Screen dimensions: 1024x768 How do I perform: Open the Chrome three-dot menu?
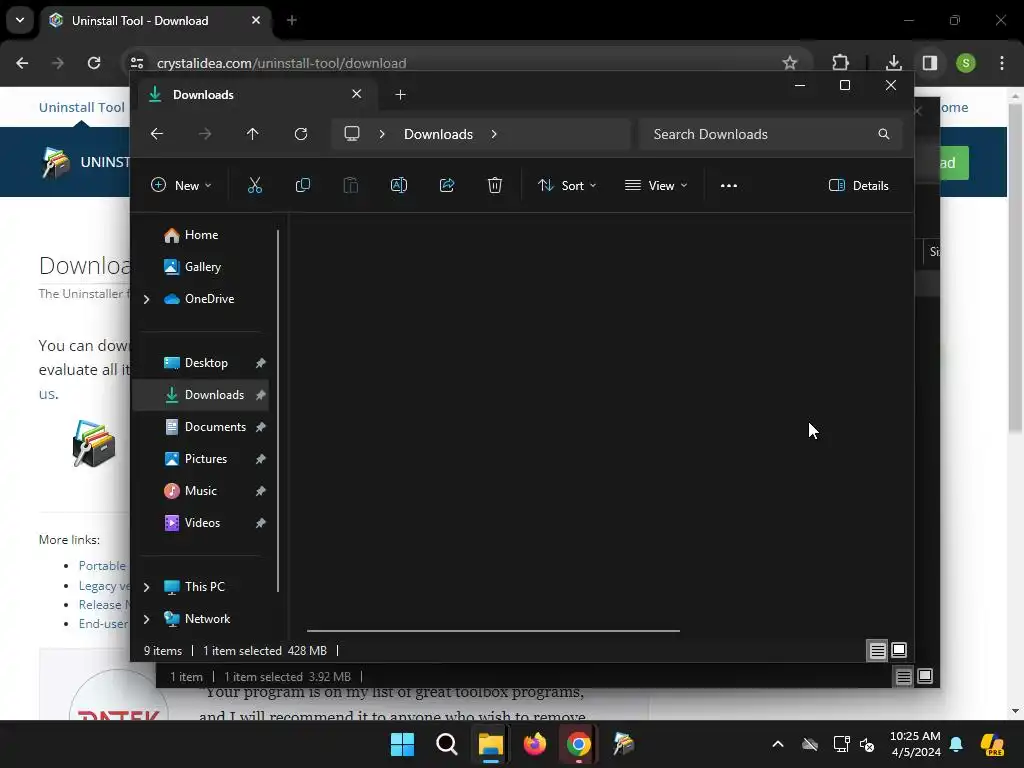[1002, 63]
